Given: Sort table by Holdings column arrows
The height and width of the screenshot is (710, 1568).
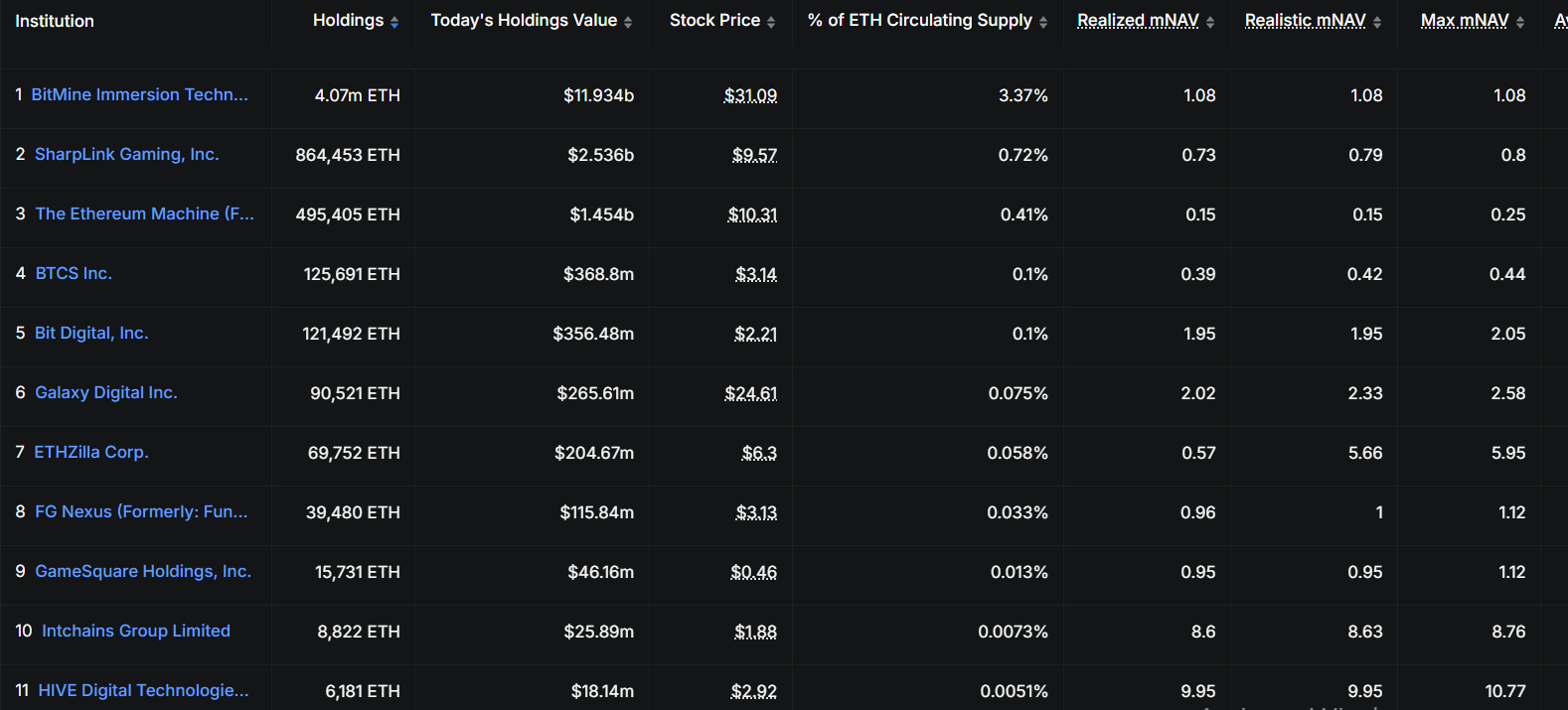Looking at the screenshot, I should tap(394, 22).
